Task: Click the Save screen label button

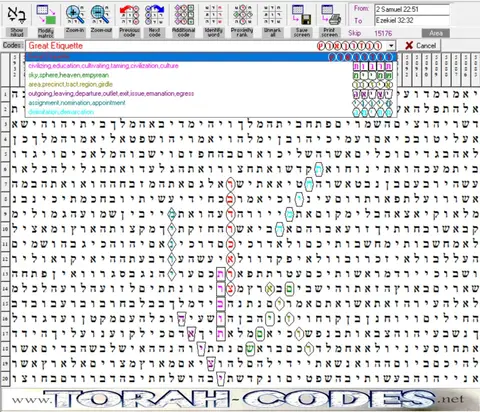Action: (301, 32)
